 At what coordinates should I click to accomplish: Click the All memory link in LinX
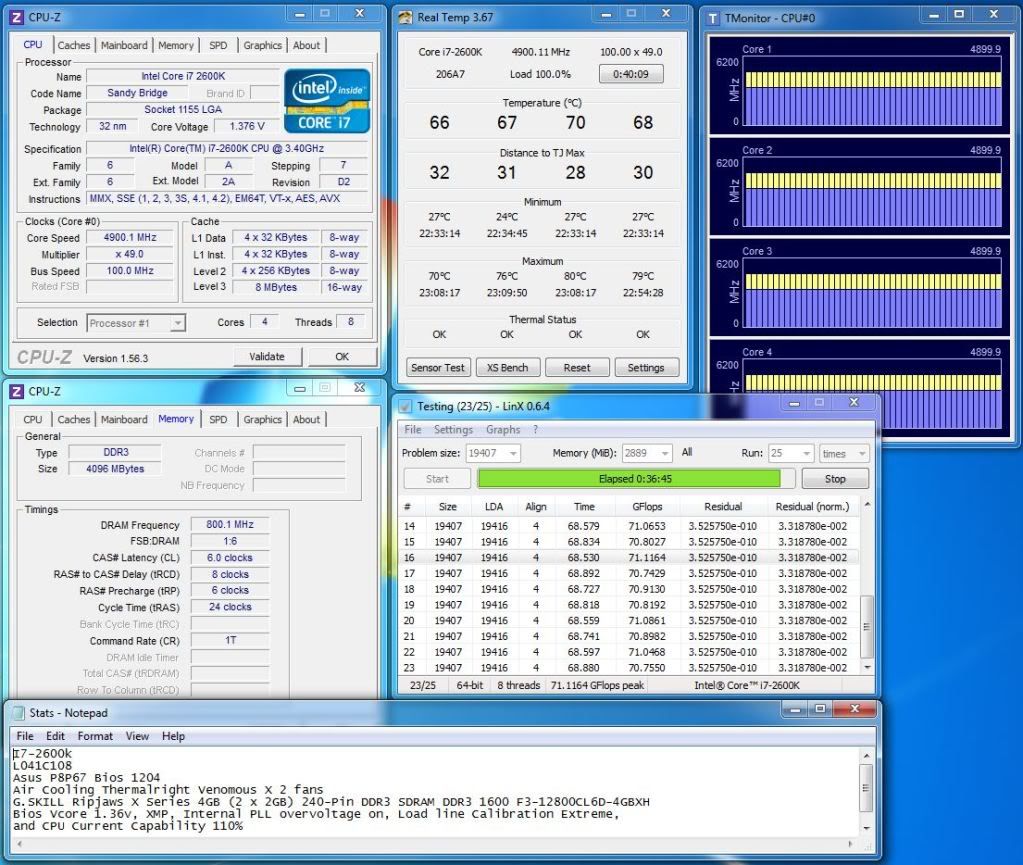[x=687, y=452]
